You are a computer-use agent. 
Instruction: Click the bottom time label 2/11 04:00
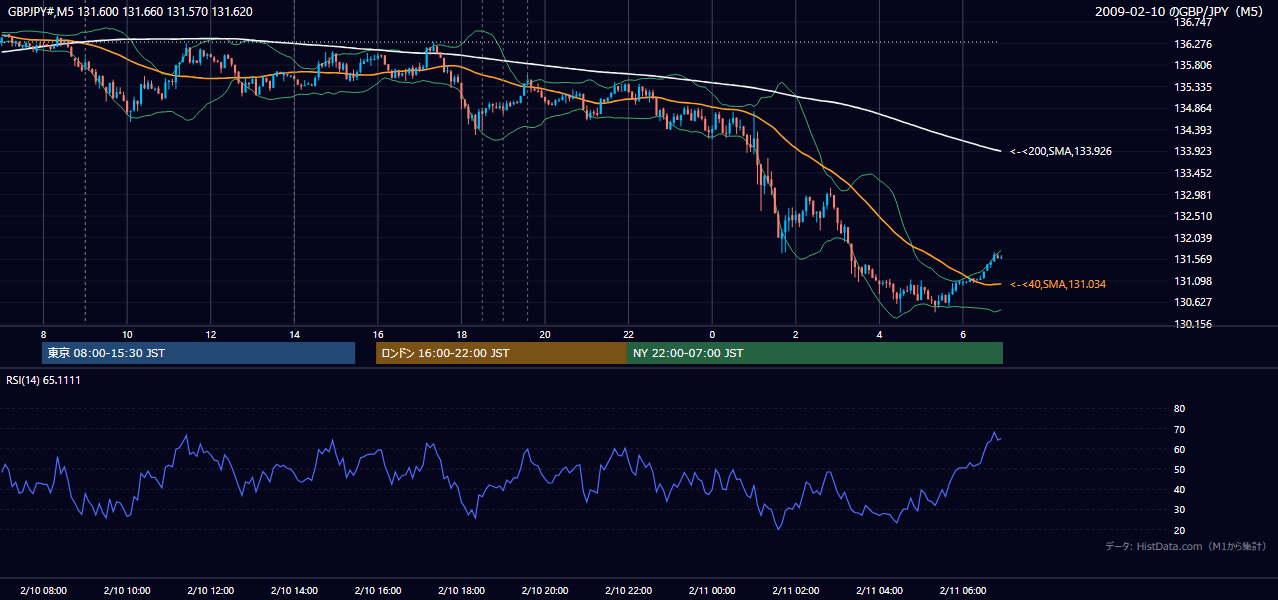click(879, 591)
